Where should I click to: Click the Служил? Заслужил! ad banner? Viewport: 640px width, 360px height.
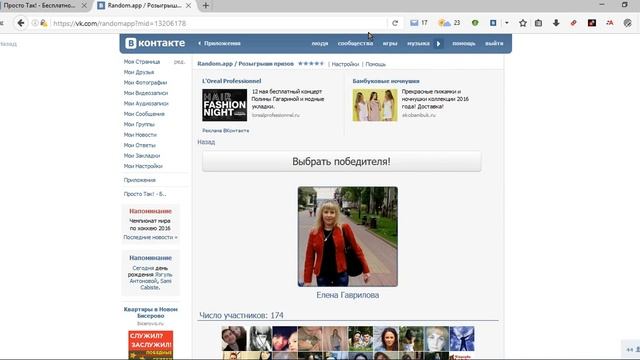(x=151, y=345)
